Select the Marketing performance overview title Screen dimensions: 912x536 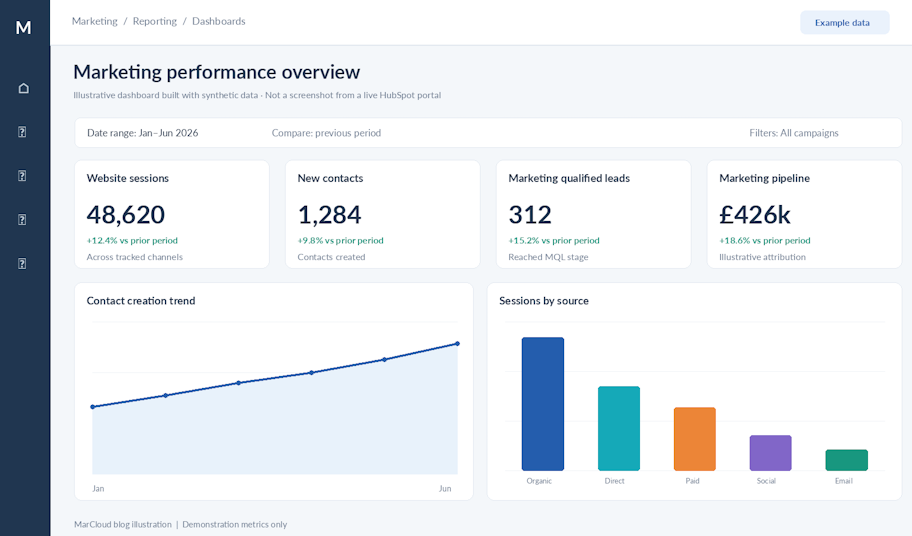tap(216, 72)
